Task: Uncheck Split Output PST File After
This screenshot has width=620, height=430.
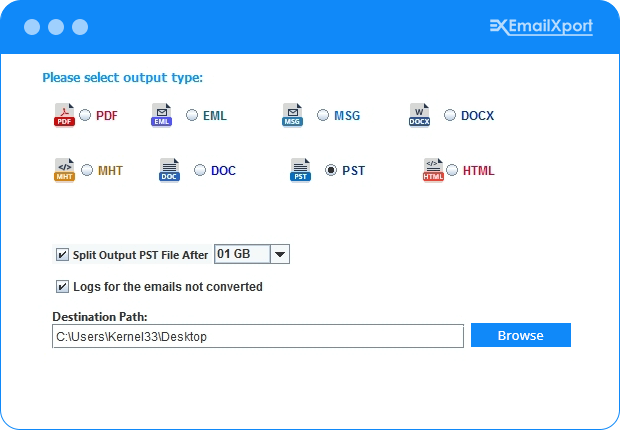Action: click(x=63, y=254)
